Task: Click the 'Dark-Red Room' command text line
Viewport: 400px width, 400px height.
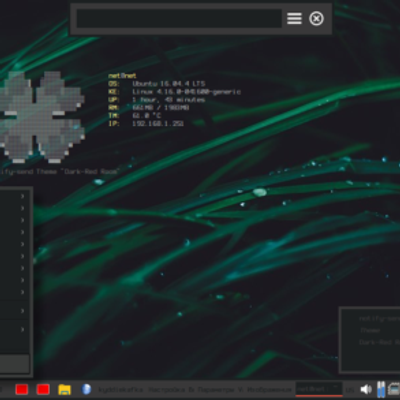Action: click(x=59, y=172)
